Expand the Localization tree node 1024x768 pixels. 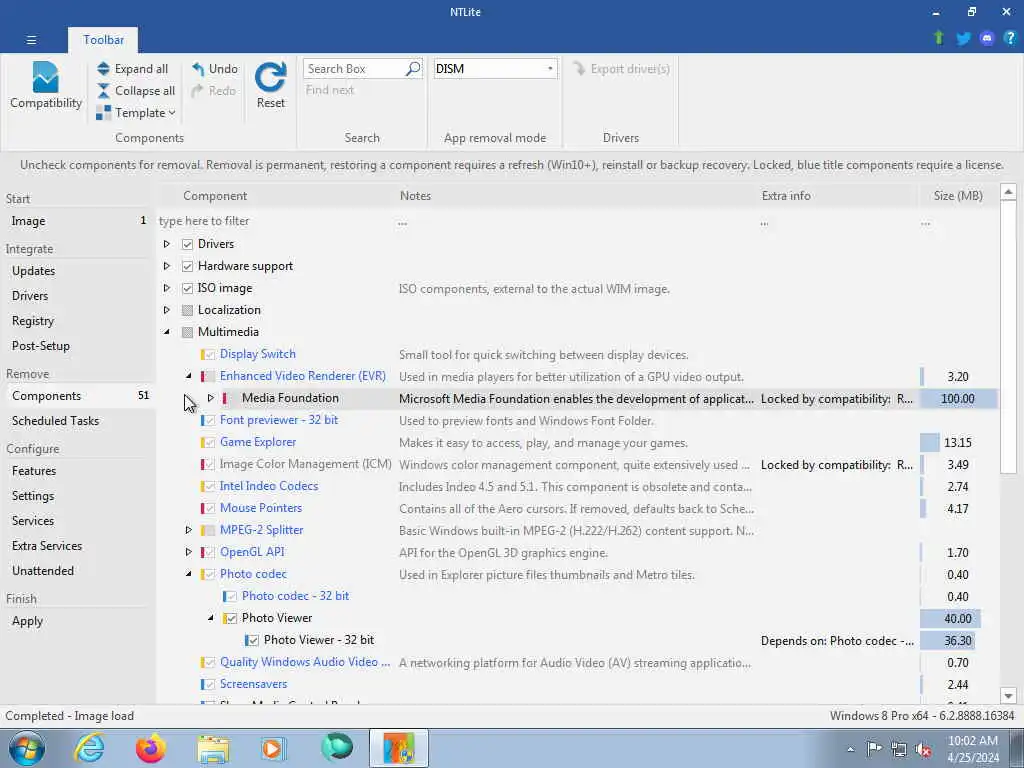tap(167, 310)
